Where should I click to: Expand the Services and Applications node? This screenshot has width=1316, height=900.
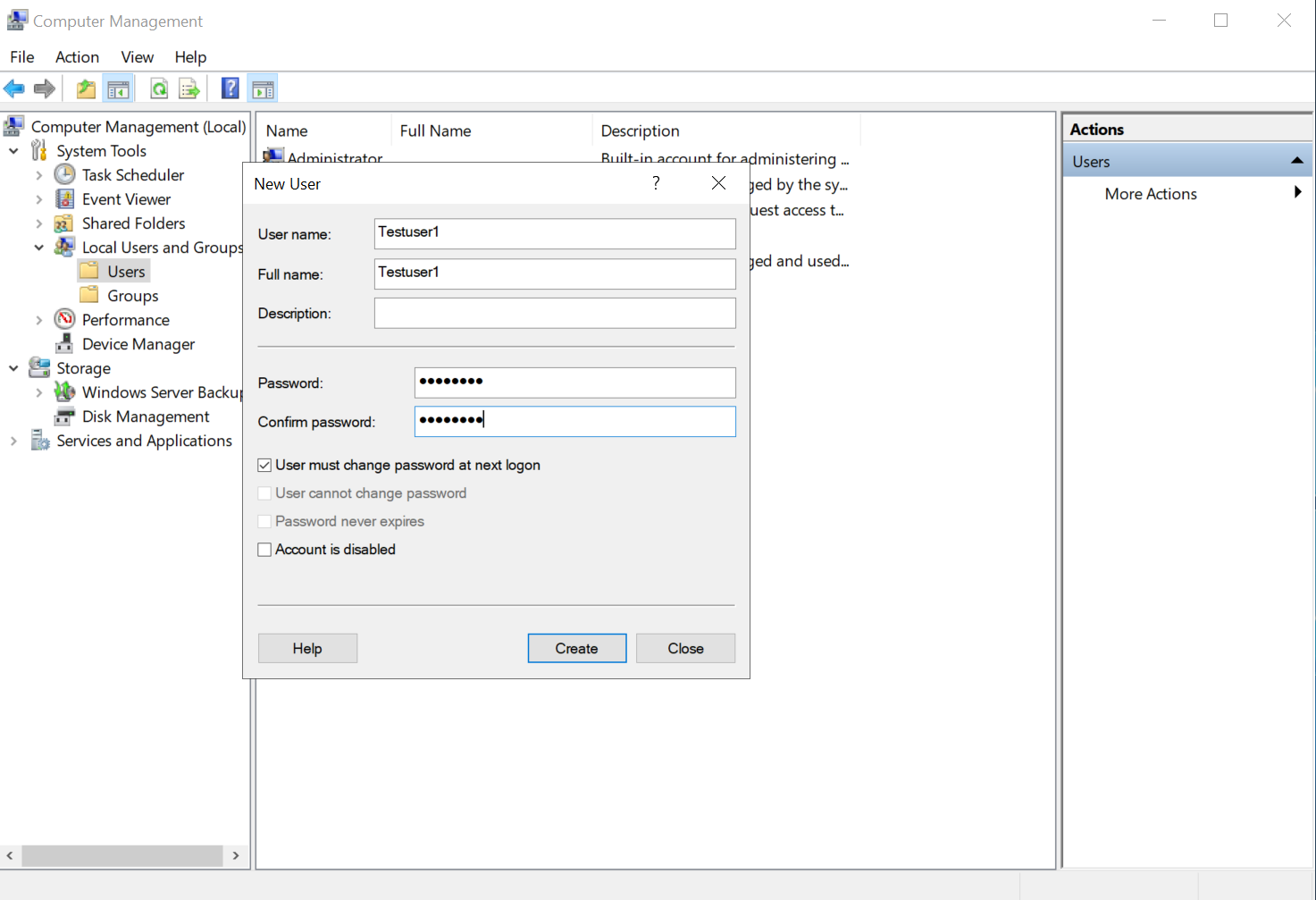point(13,441)
